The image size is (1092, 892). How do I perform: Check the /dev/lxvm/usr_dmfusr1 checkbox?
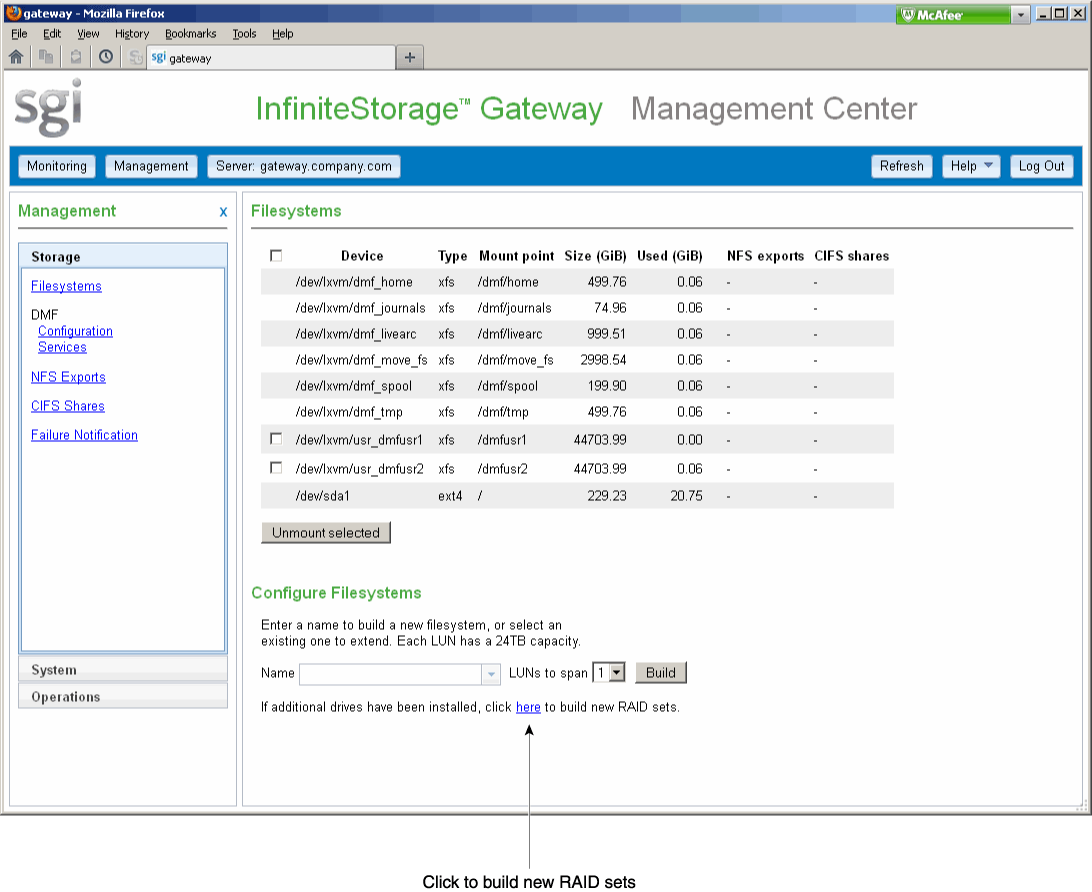point(276,439)
